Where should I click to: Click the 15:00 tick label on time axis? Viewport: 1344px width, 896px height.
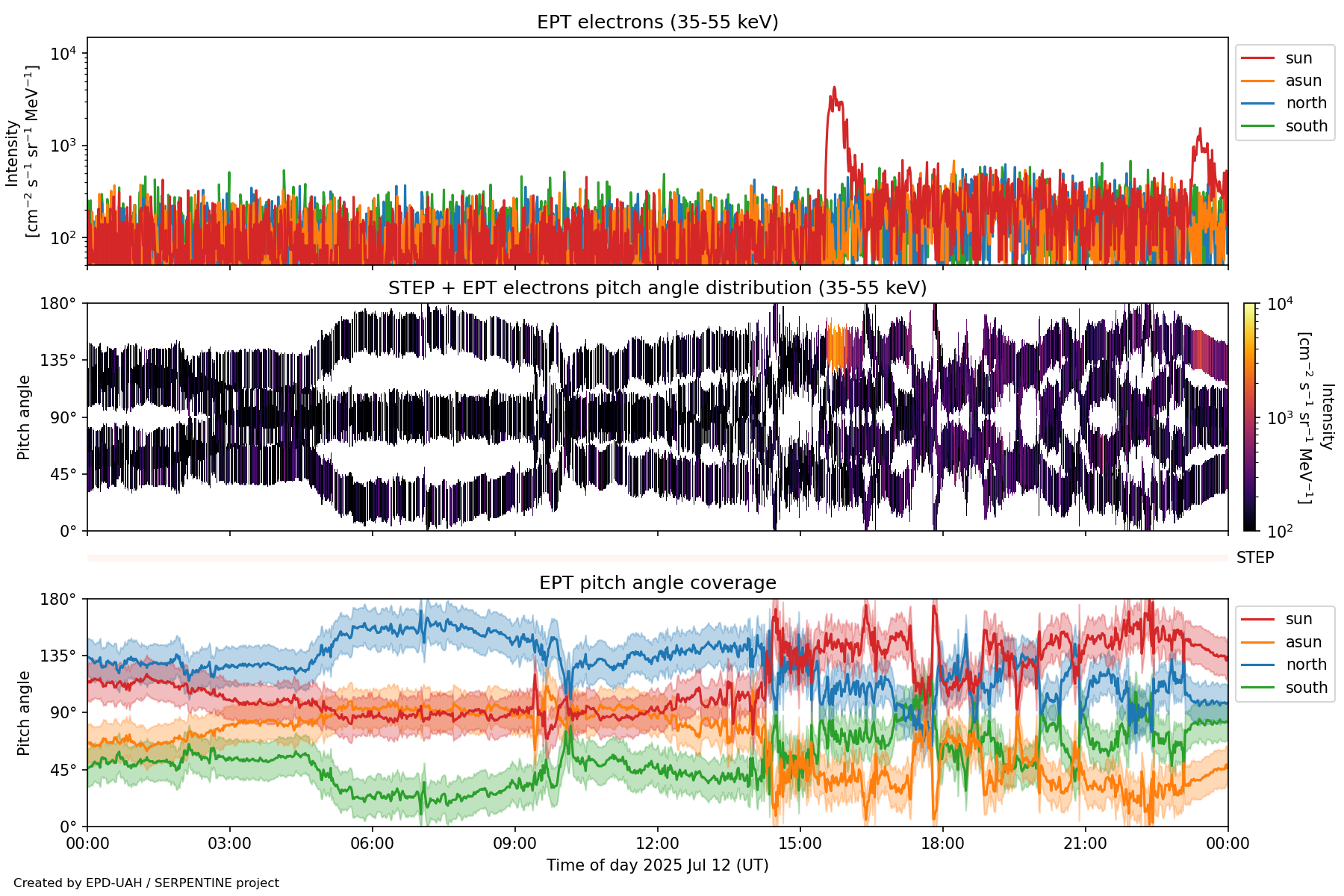click(x=800, y=844)
